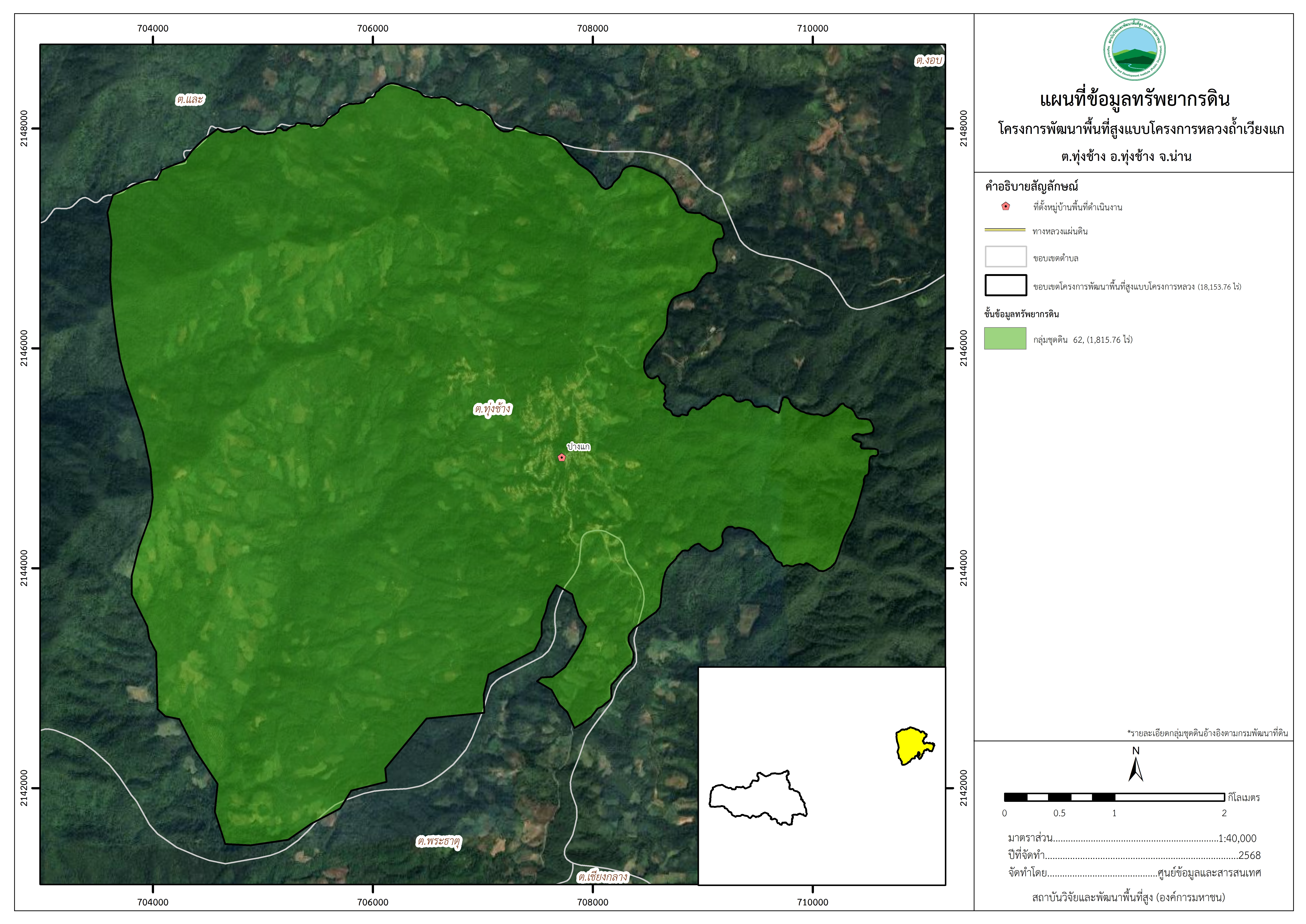Click the heading 'ชั้นข้อมูลทรัพยากรดิน'

click(x=1021, y=314)
